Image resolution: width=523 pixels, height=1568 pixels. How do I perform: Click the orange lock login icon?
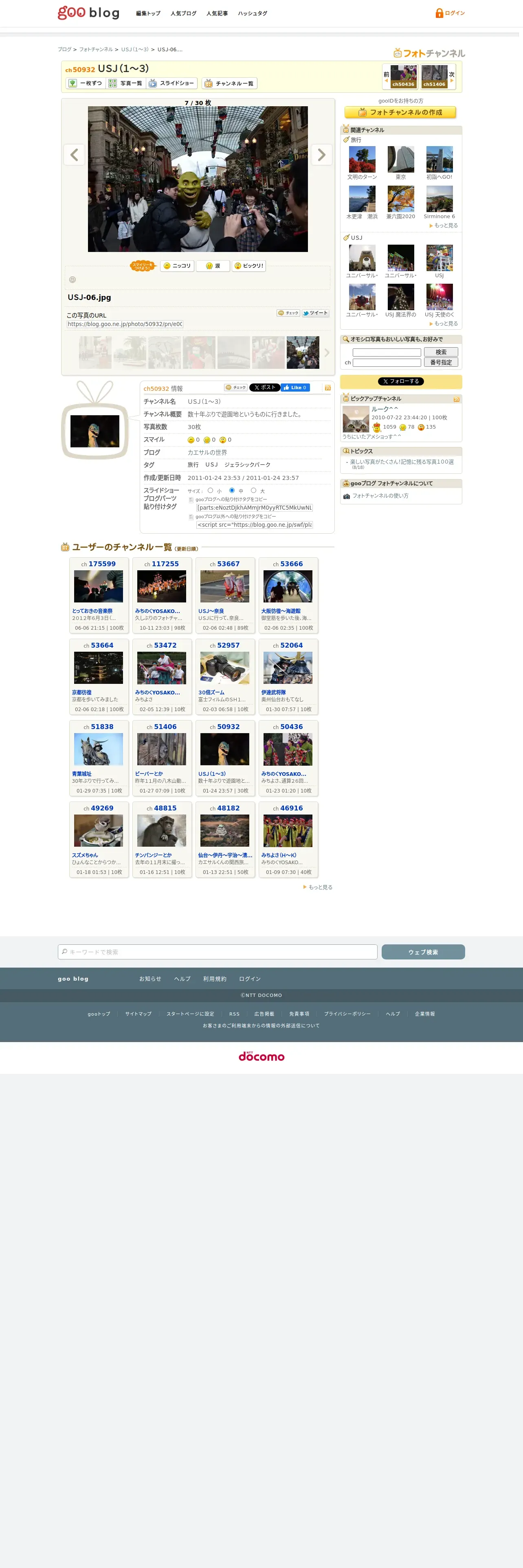[x=439, y=13]
